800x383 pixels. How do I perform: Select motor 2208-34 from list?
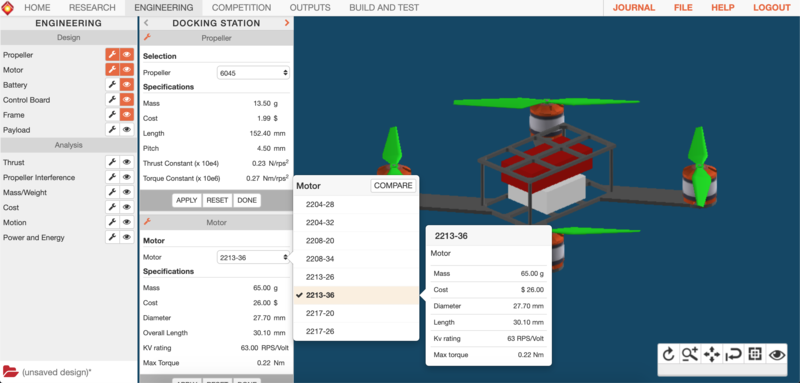click(x=356, y=259)
